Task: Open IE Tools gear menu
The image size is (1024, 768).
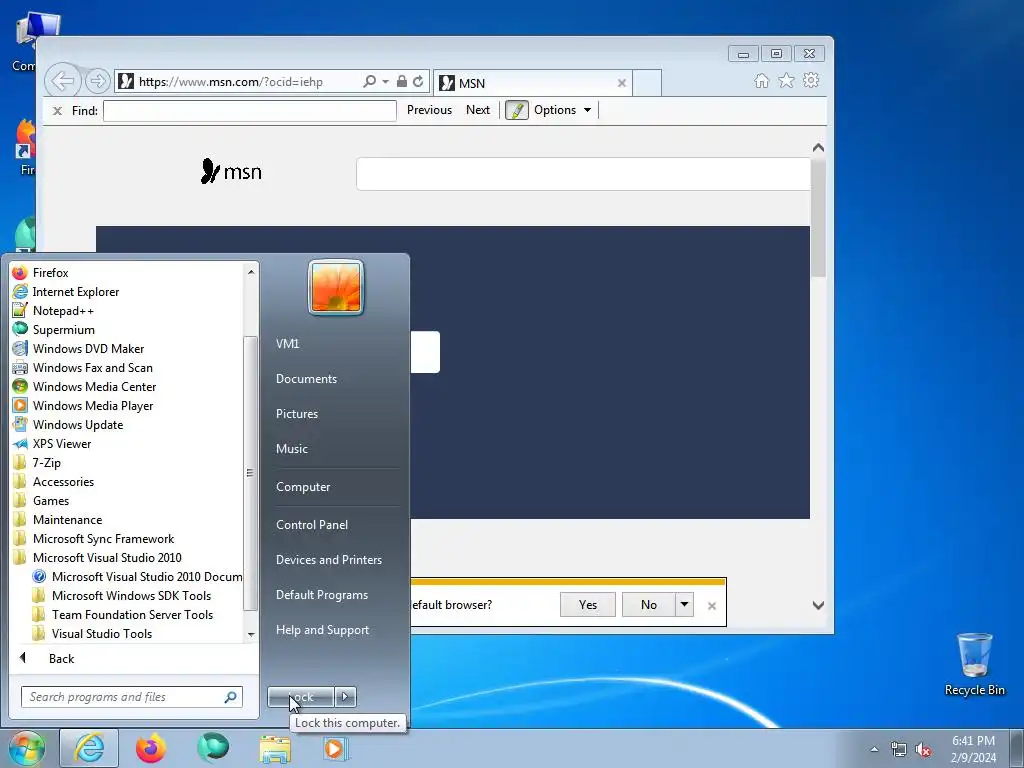Action: [x=811, y=80]
